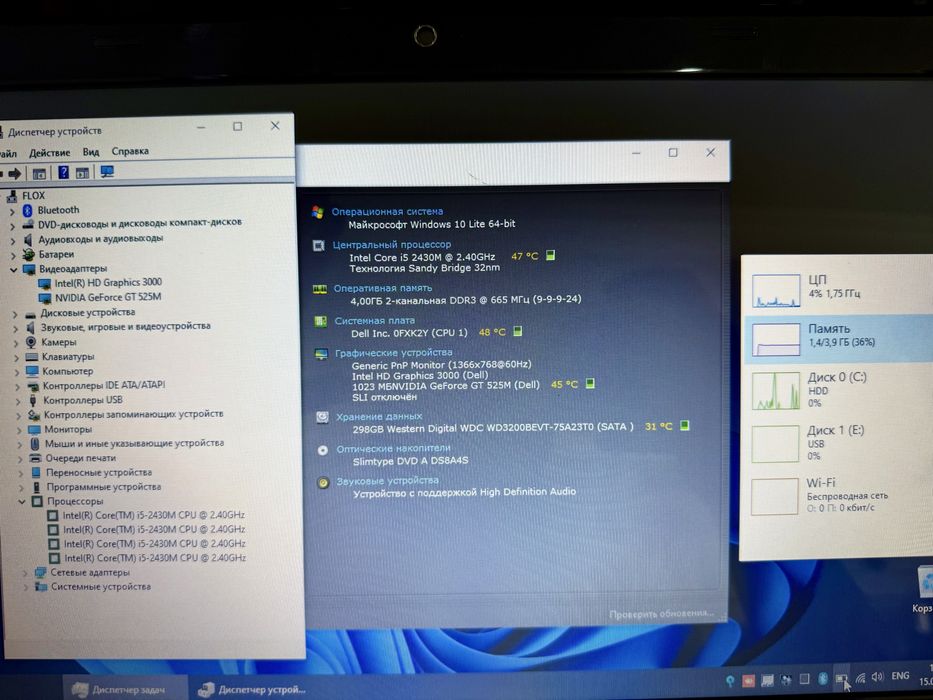Expand Аудиовходы и аудиовыходы node

pos(13,241)
